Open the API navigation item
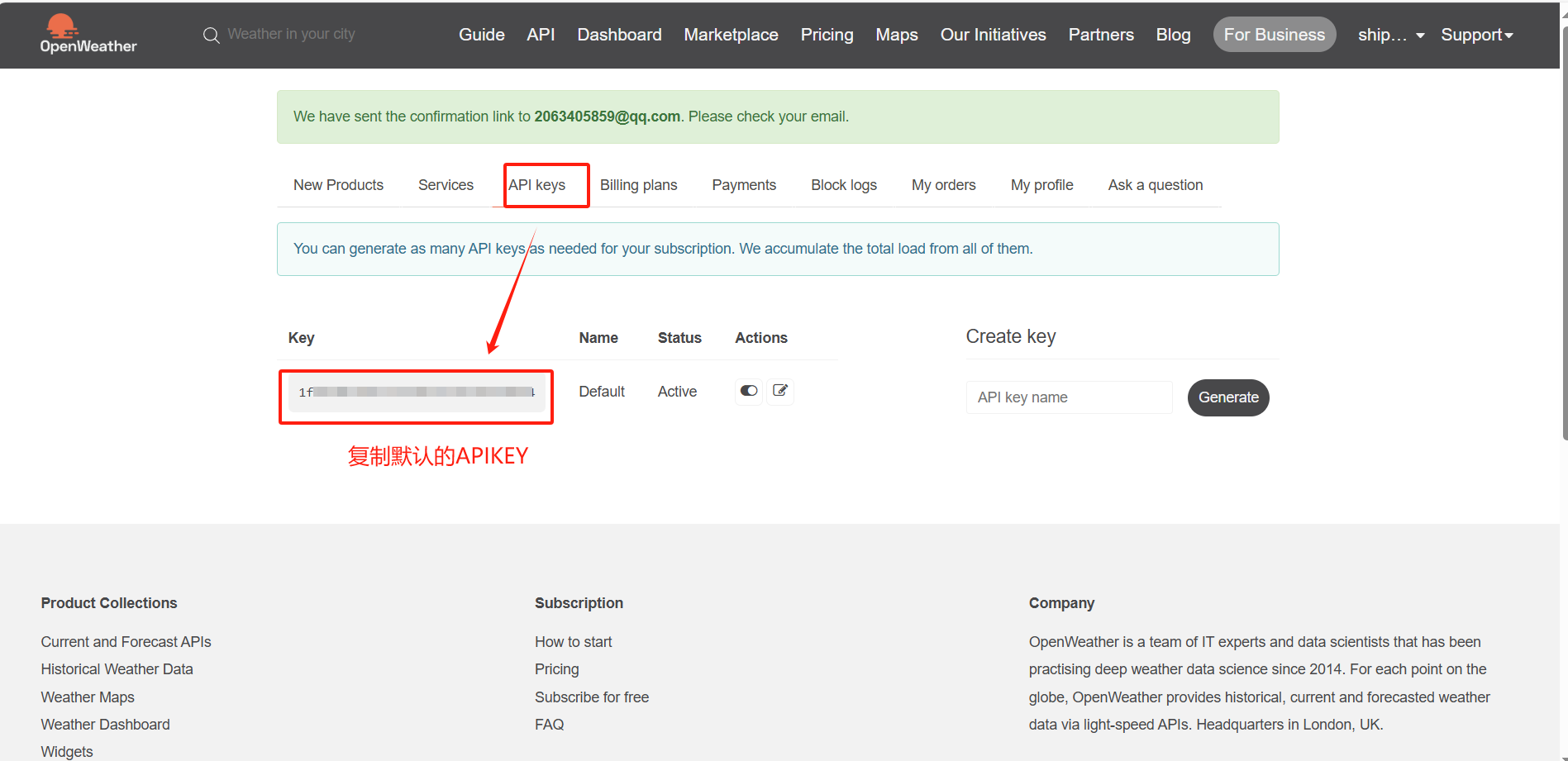 (x=541, y=35)
